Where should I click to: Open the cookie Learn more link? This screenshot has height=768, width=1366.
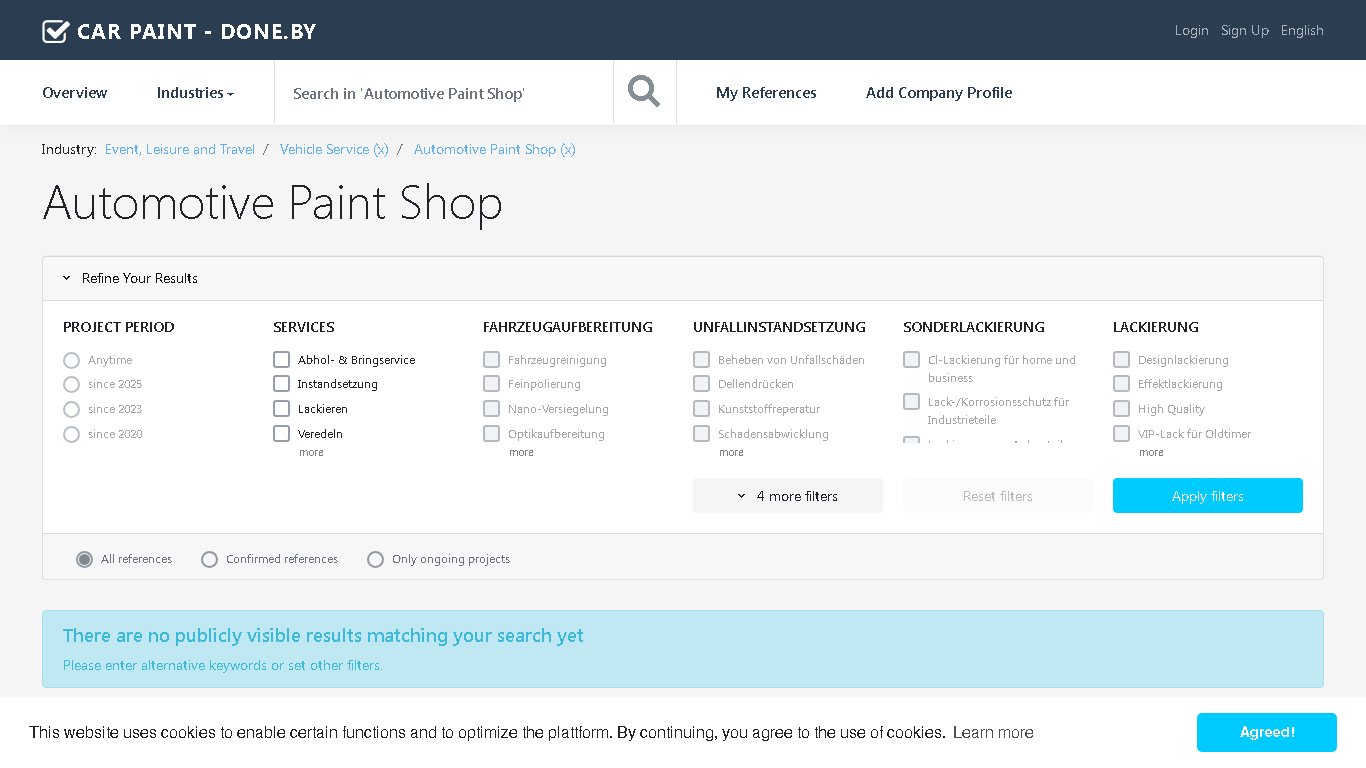pos(993,733)
